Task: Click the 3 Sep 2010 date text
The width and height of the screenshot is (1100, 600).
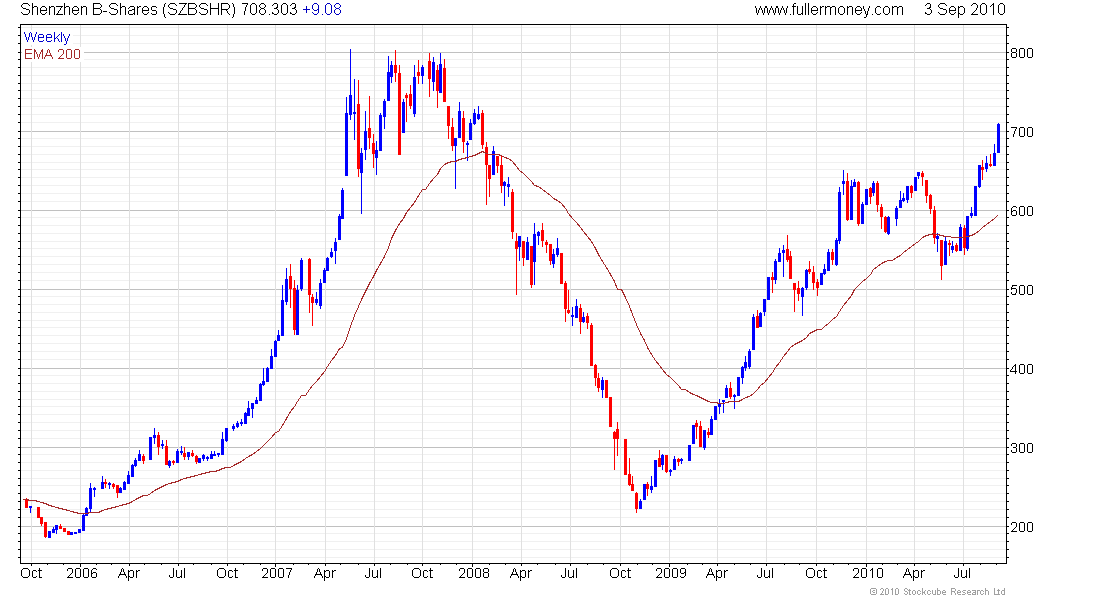Action: (965, 10)
